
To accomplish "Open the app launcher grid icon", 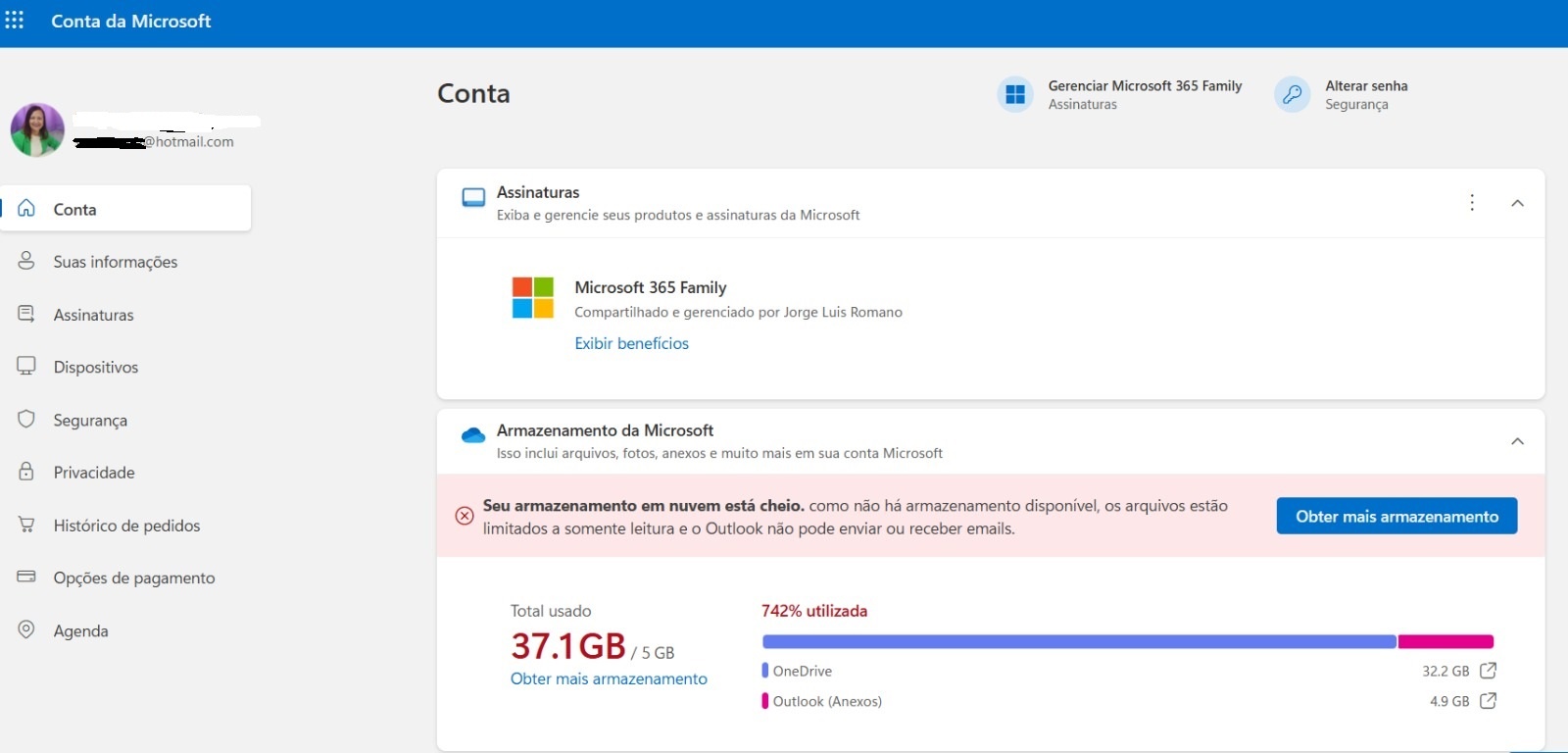I will pyautogui.click(x=15, y=21).
